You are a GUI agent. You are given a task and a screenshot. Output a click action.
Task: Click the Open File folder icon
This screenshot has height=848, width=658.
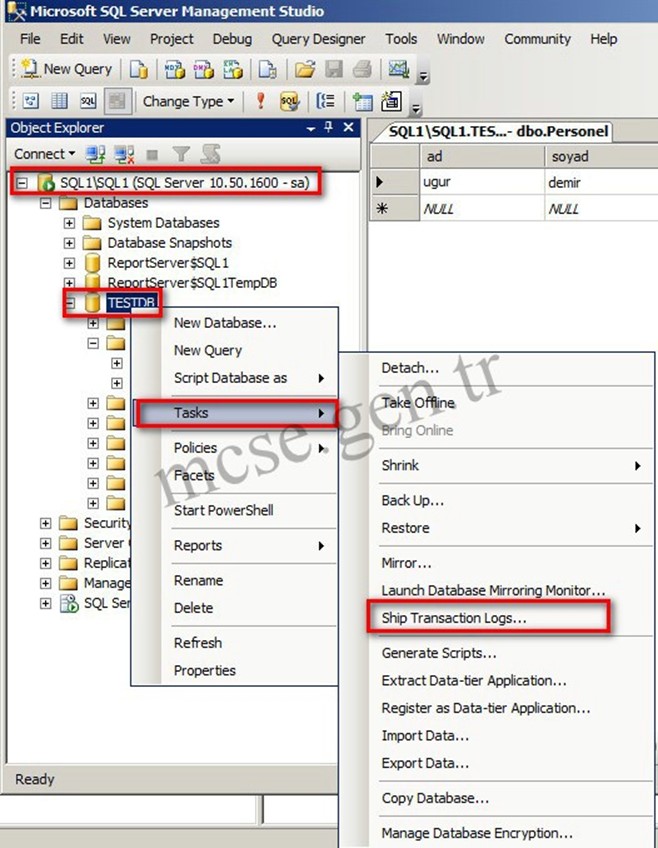tap(304, 69)
